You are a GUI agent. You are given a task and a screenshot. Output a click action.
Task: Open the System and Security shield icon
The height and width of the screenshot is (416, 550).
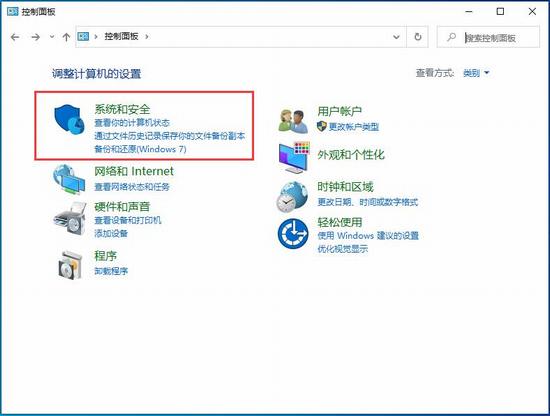[69, 119]
